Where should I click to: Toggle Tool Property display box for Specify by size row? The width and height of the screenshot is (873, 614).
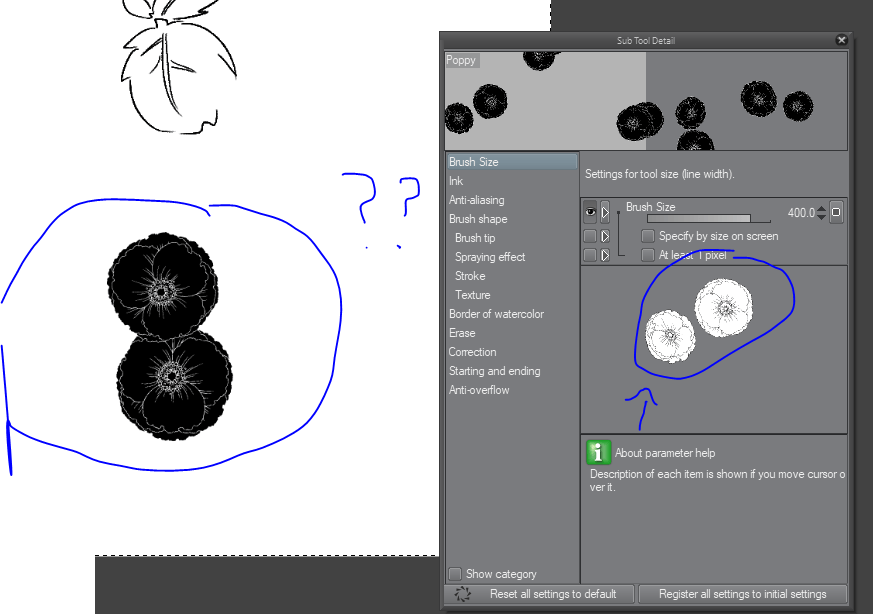[590, 236]
